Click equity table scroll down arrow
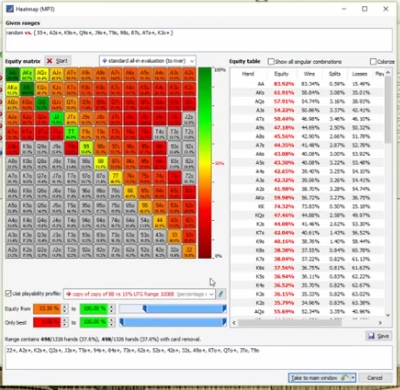The width and height of the screenshot is (400, 390). pyautogui.click(x=388, y=315)
